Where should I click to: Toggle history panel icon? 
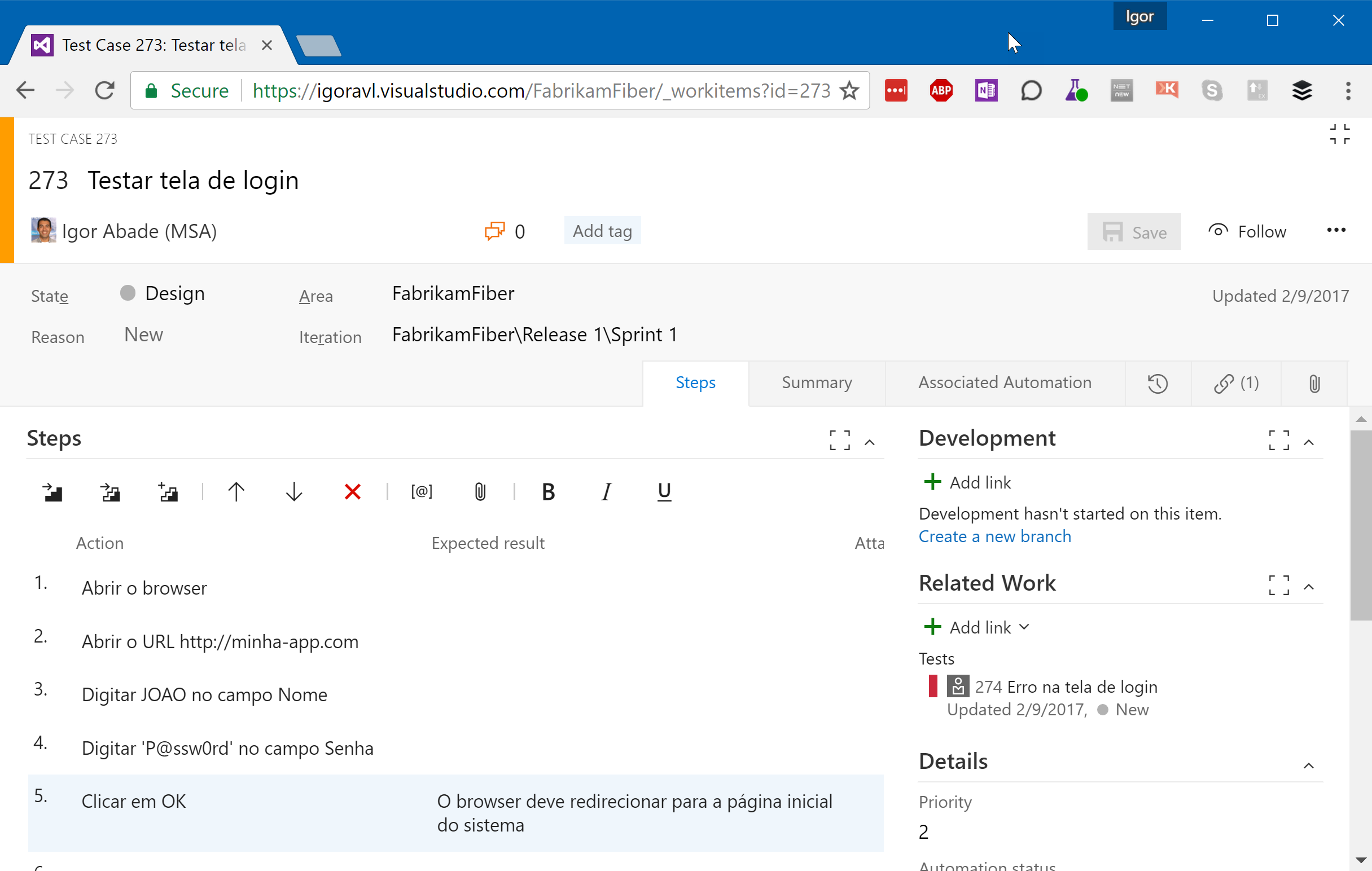(1158, 383)
